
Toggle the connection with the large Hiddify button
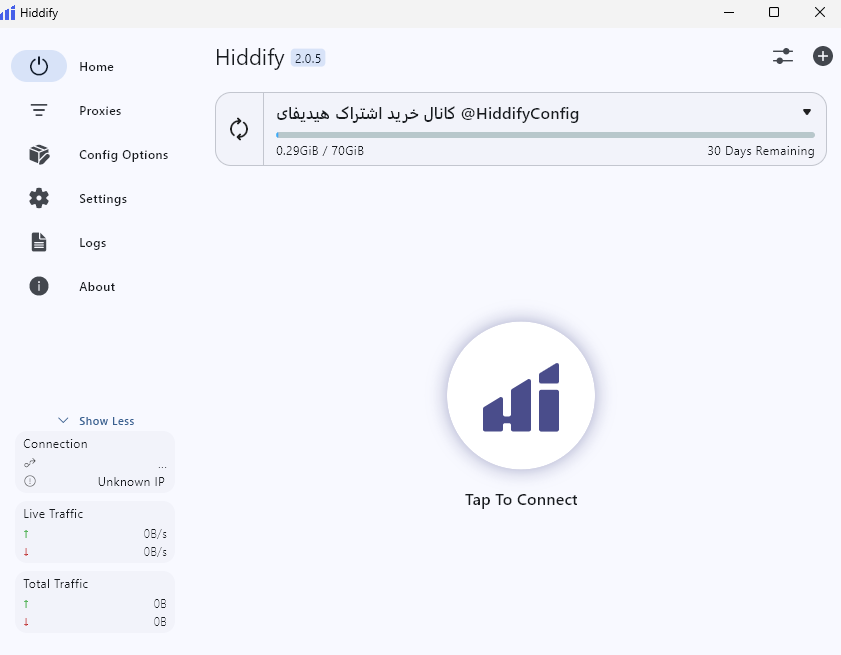[x=521, y=396]
